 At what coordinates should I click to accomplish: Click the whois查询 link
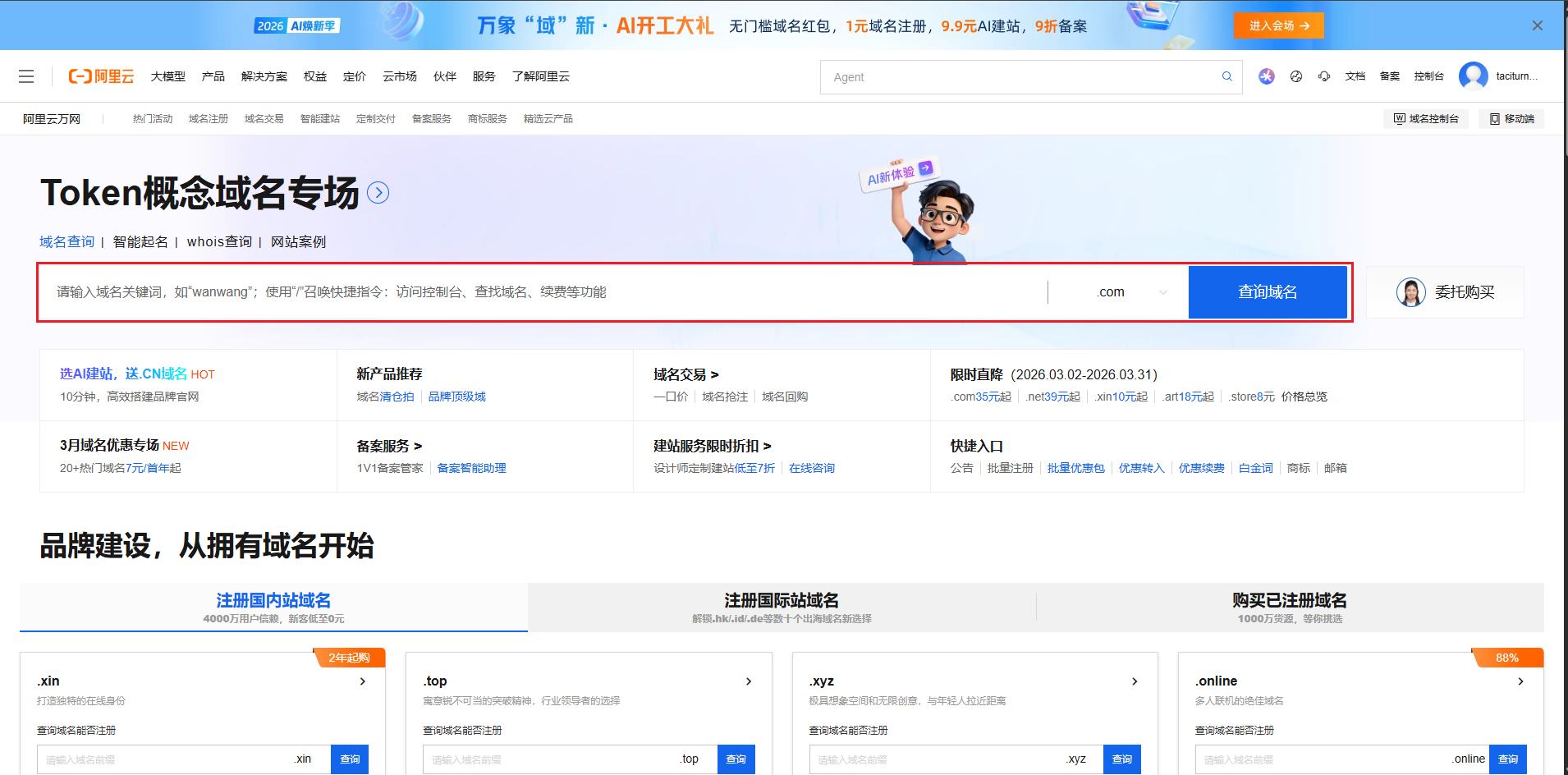[x=219, y=242]
